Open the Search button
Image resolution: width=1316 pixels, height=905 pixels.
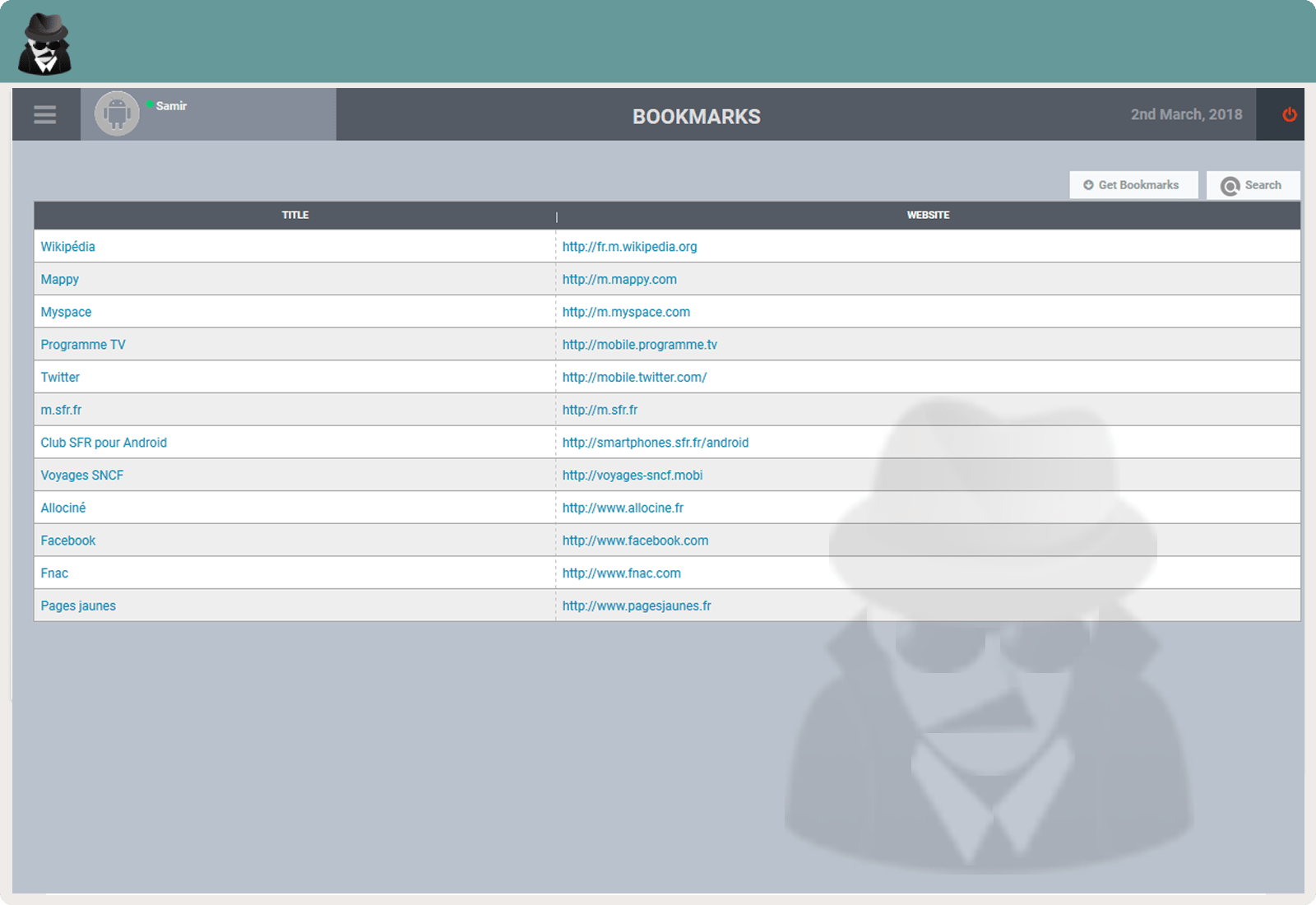1253,185
